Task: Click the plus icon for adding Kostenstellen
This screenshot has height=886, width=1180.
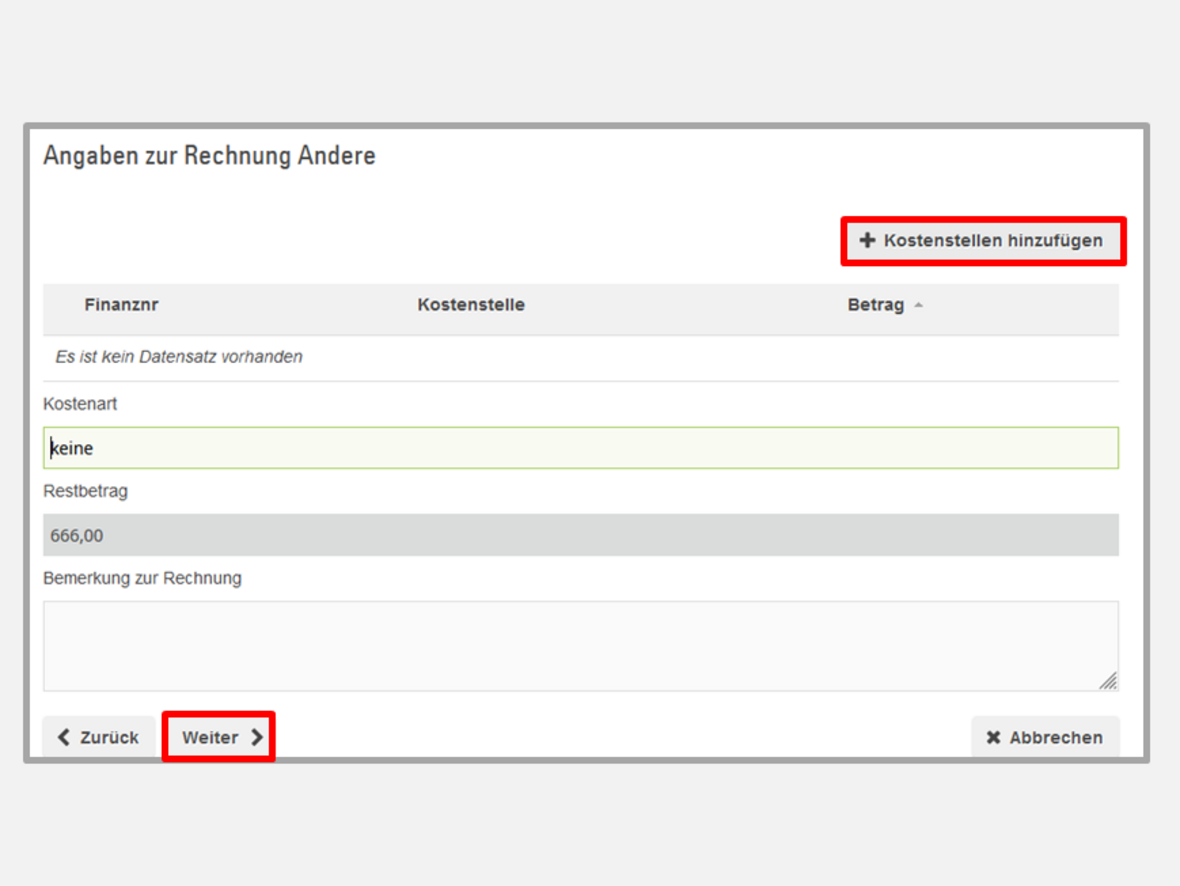Action: click(867, 241)
